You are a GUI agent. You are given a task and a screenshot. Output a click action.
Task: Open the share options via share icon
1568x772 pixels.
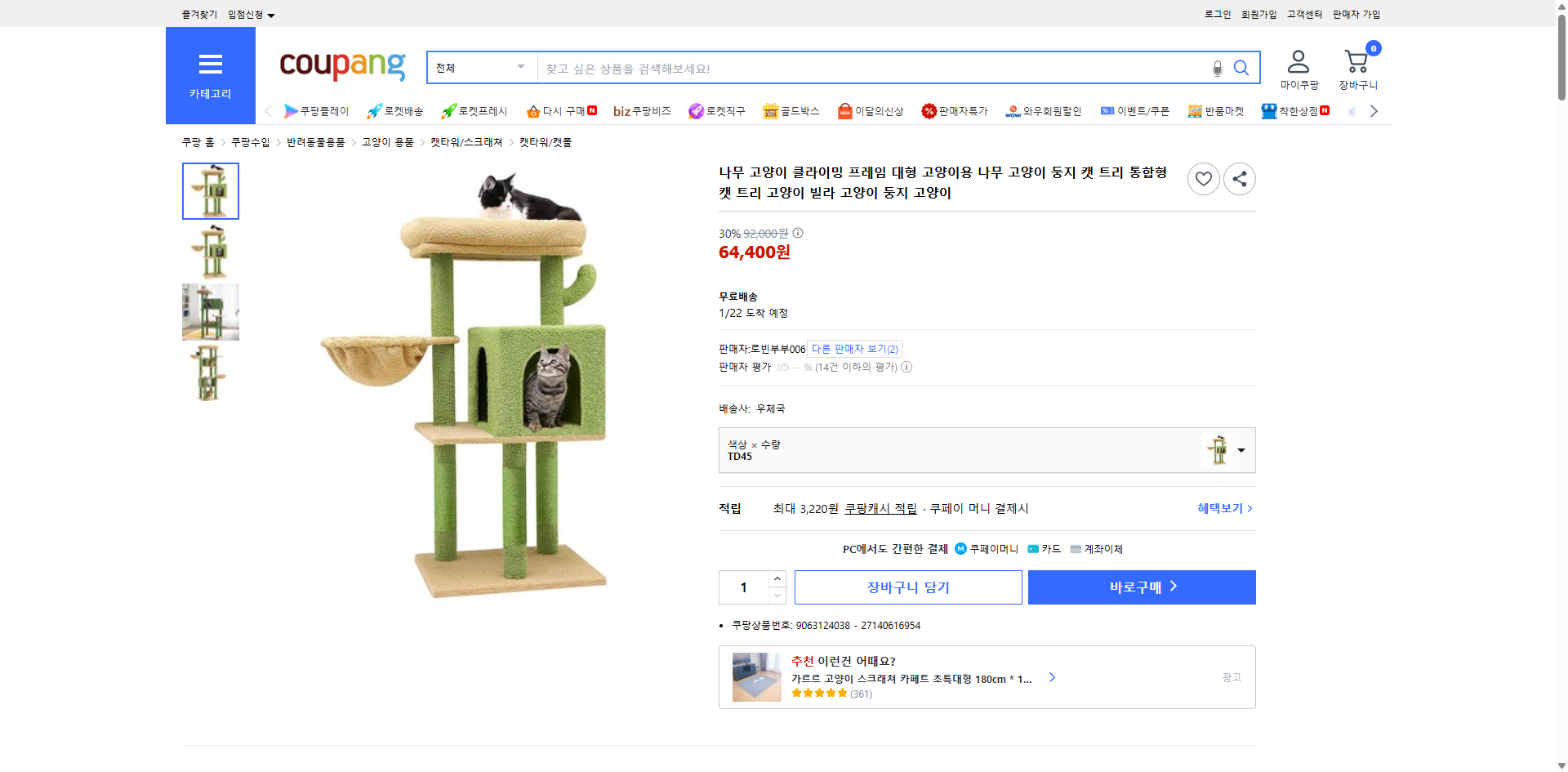1239,178
